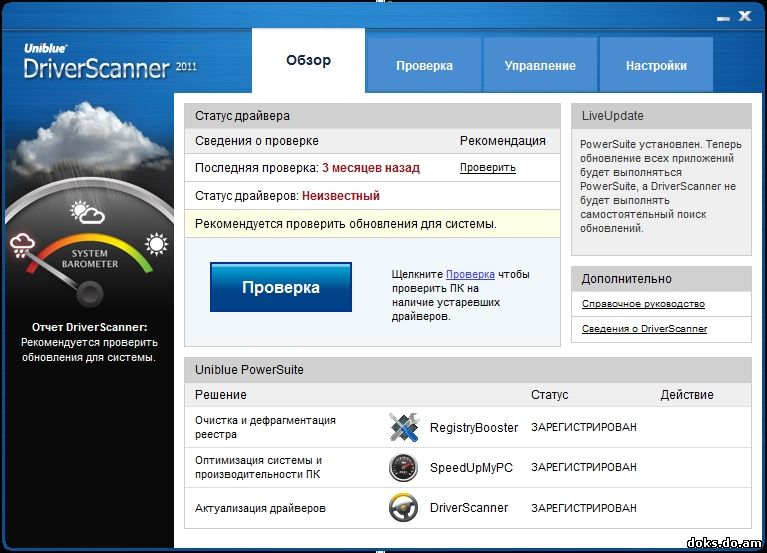Open the Обзор tab
Viewport: 767px width, 553px height.
point(308,61)
